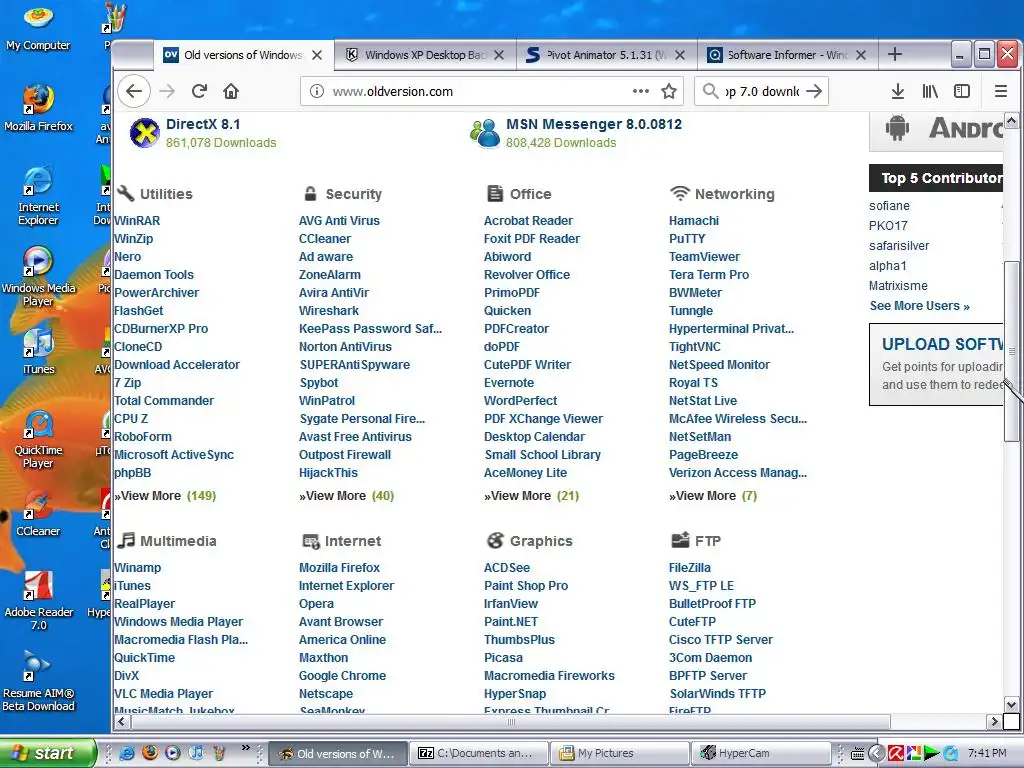Click the vertical scrollbar down arrow
Viewport: 1024px width, 768px height.
pos(1011,705)
